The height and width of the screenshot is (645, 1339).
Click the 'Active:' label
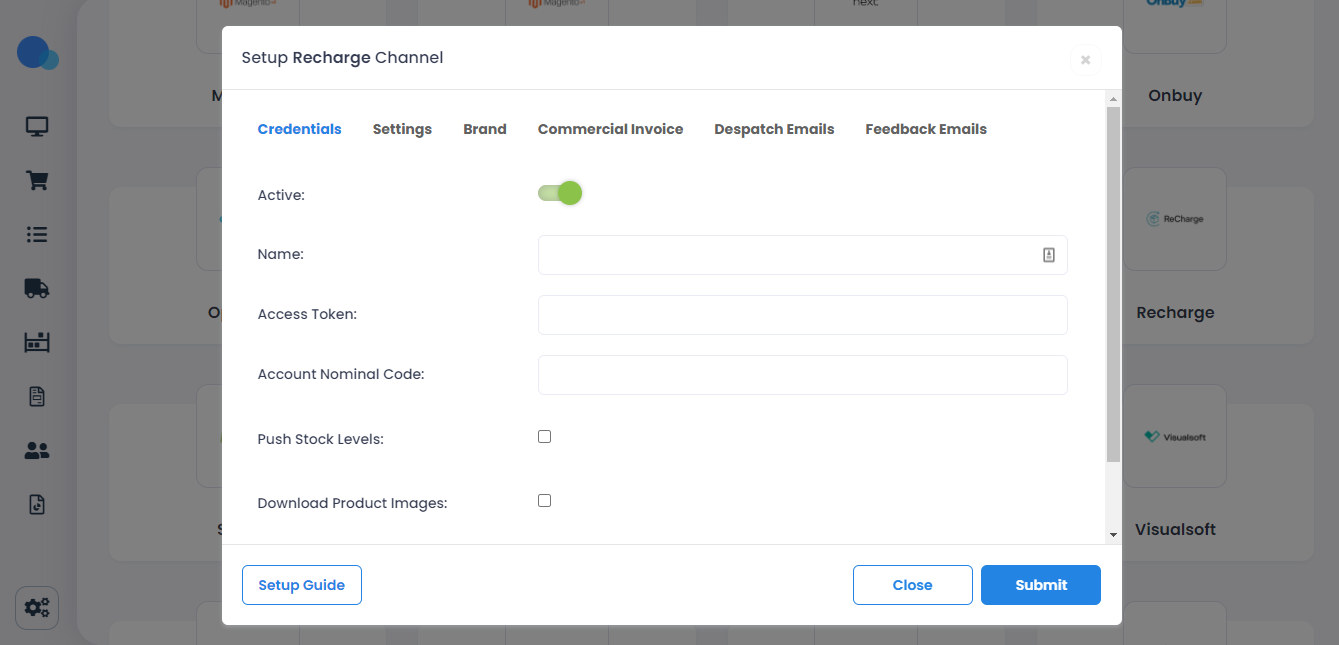pos(281,195)
